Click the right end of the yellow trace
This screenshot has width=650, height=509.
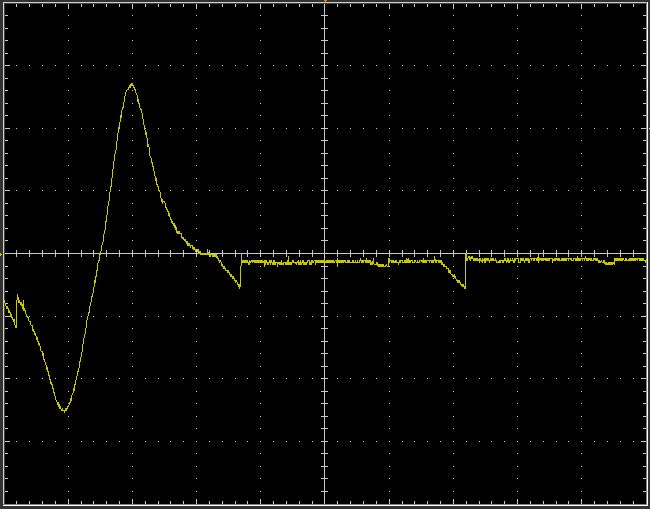pyautogui.click(x=645, y=259)
